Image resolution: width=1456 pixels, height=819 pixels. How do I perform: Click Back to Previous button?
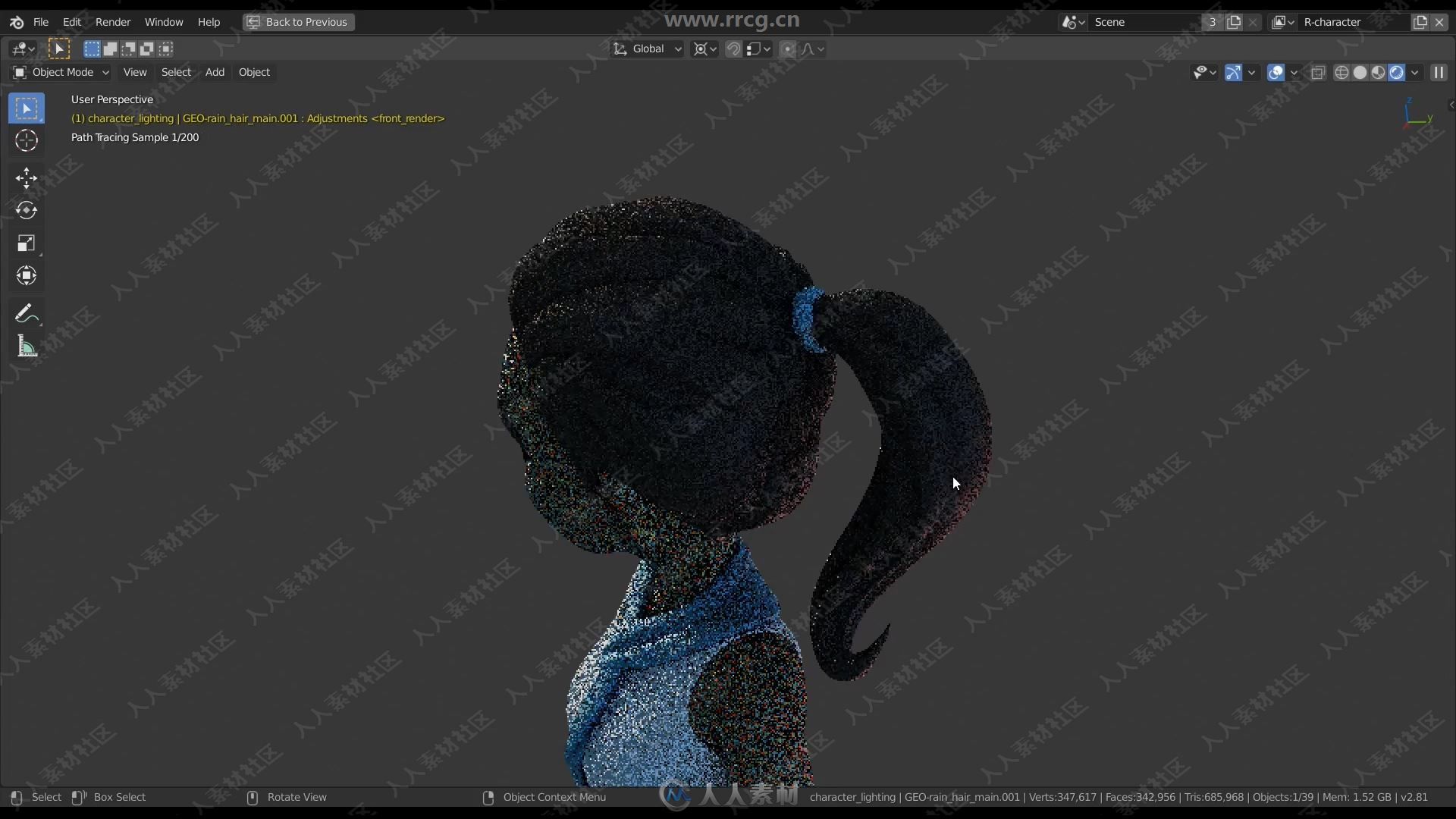(x=298, y=21)
